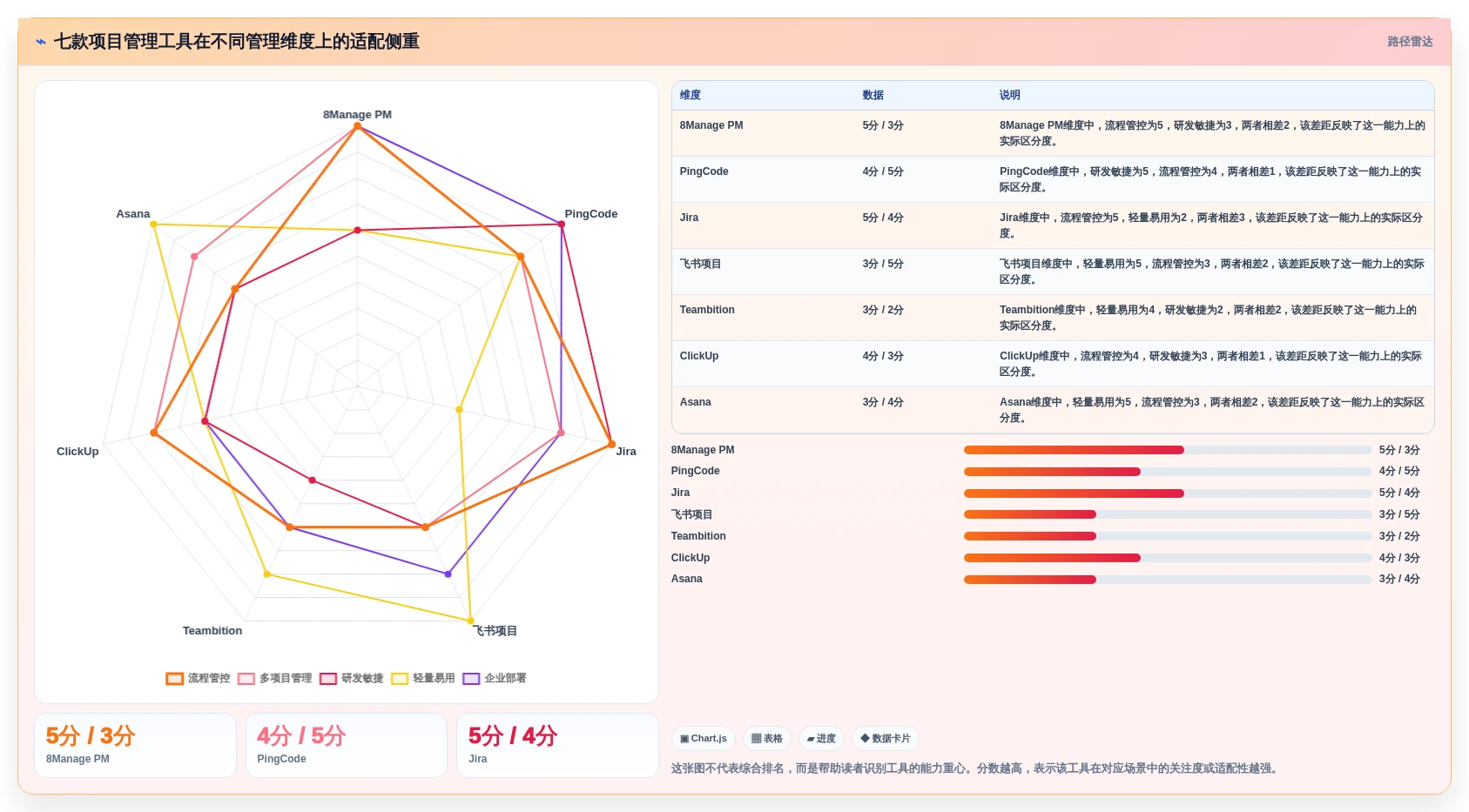Click the orange 流程管控 legend swatch
The width and height of the screenshot is (1469, 812).
[x=175, y=679]
